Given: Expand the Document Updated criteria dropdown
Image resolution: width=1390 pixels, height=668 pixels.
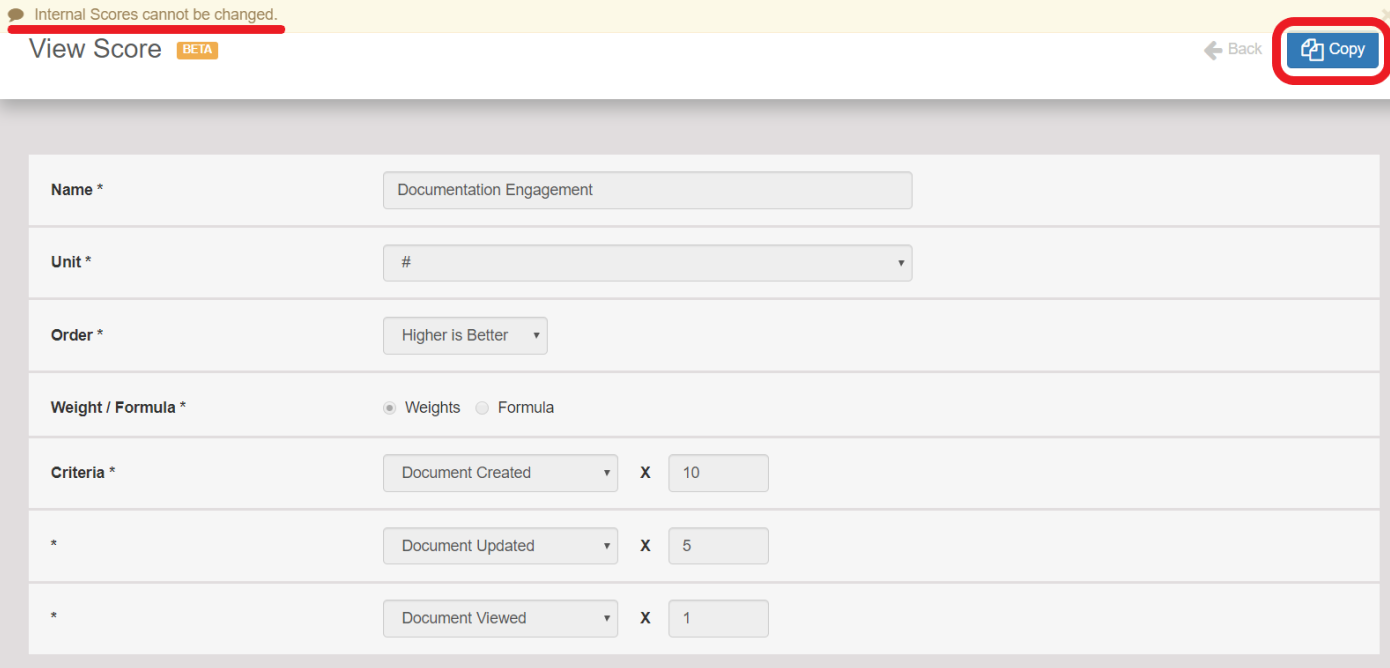Looking at the screenshot, I should [x=500, y=546].
